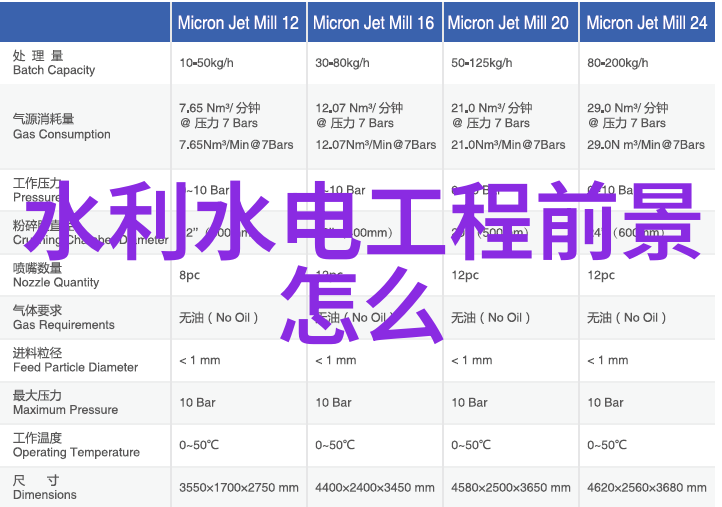Click the 50-125kg/h batch capacity value
This screenshot has width=722, height=507.
[x=481, y=63]
